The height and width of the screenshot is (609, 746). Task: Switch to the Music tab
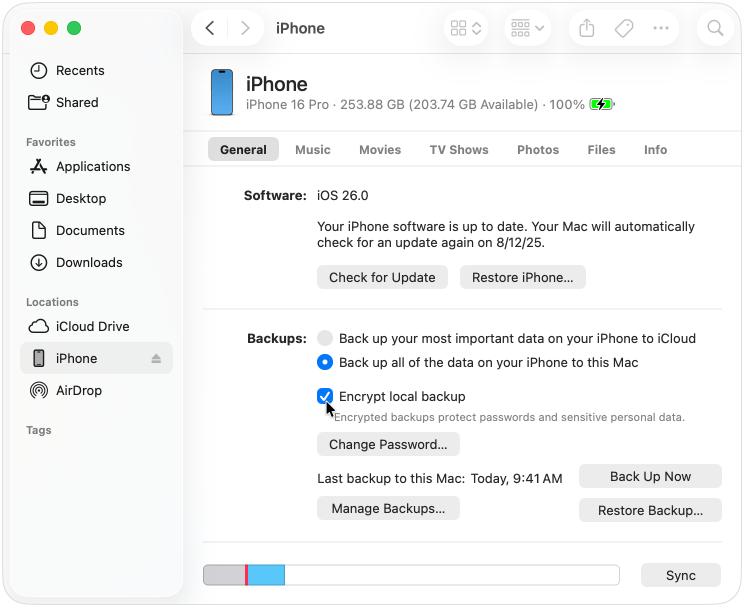pos(313,149)
